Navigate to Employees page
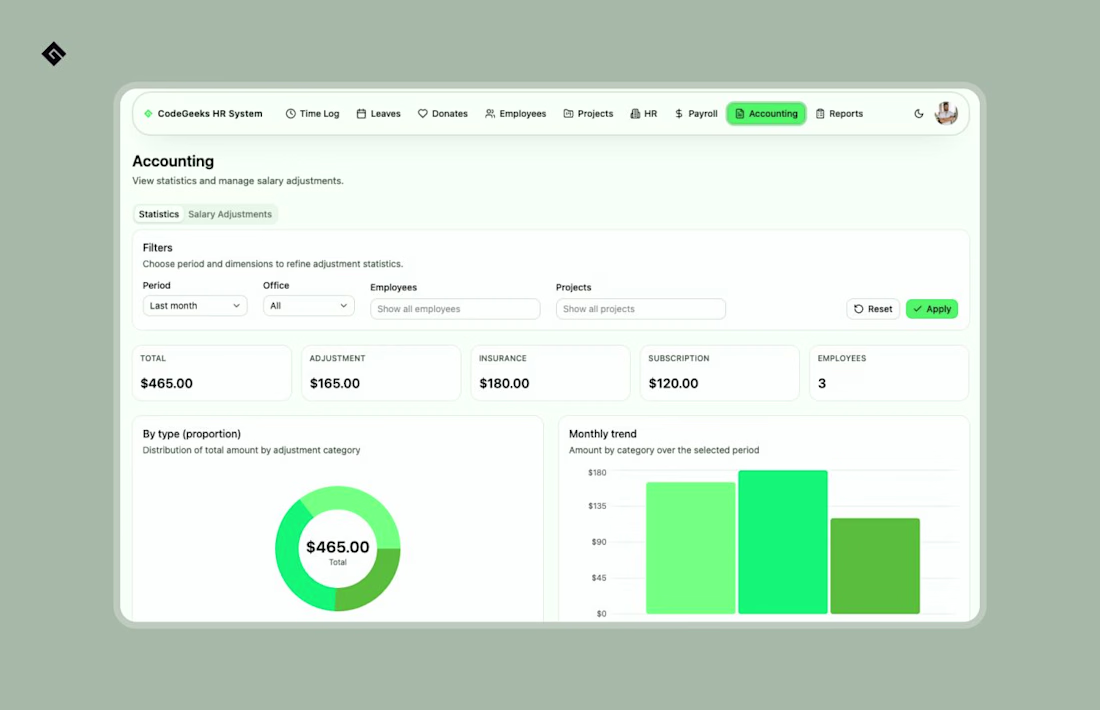The width and height of the screenshot is (1100, 710). point(516,114)
